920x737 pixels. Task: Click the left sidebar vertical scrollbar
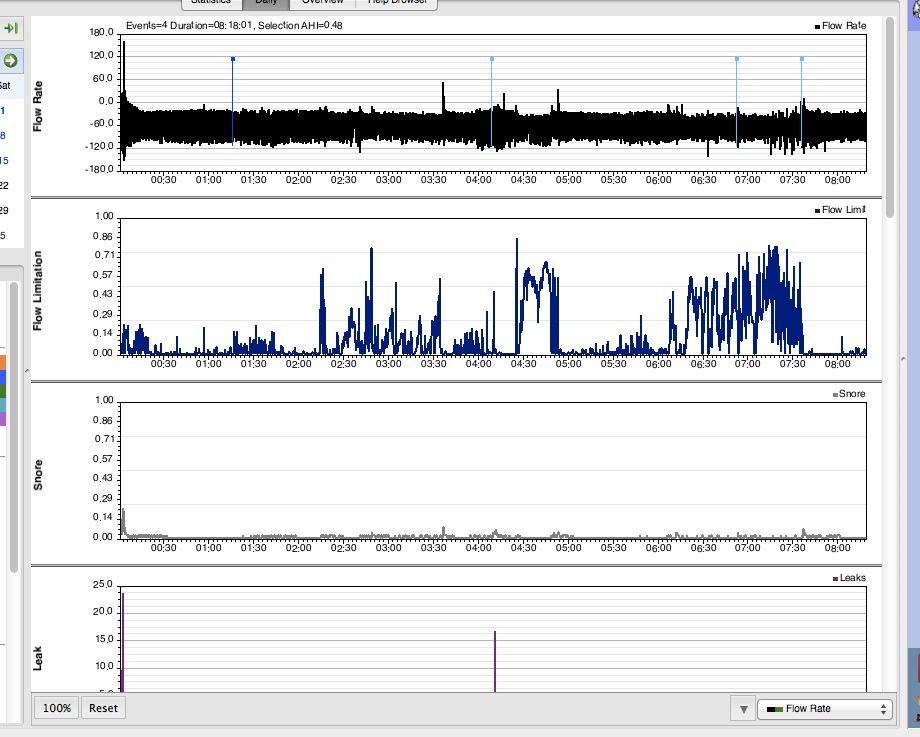14,430
